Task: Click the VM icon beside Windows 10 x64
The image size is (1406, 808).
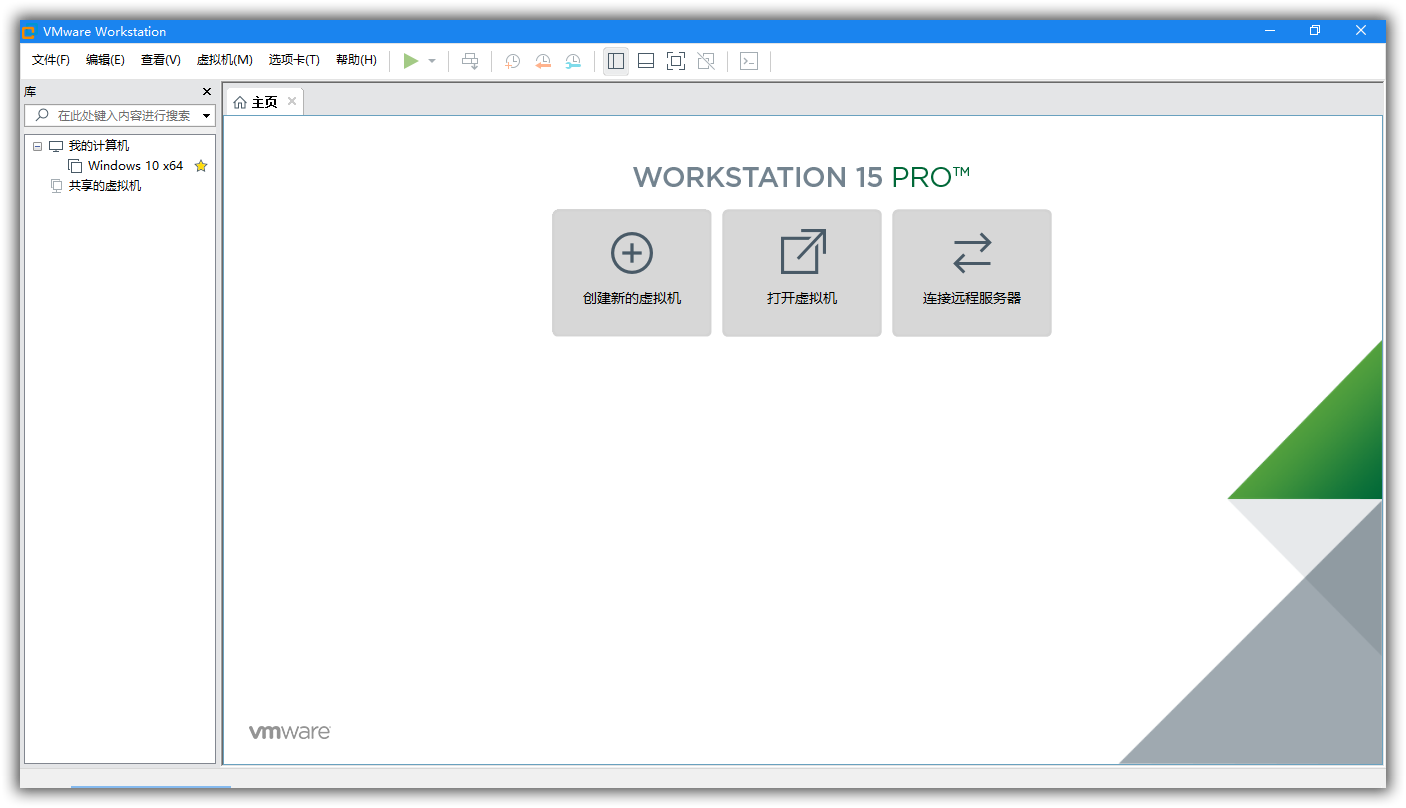Action: tap(75, 166)
